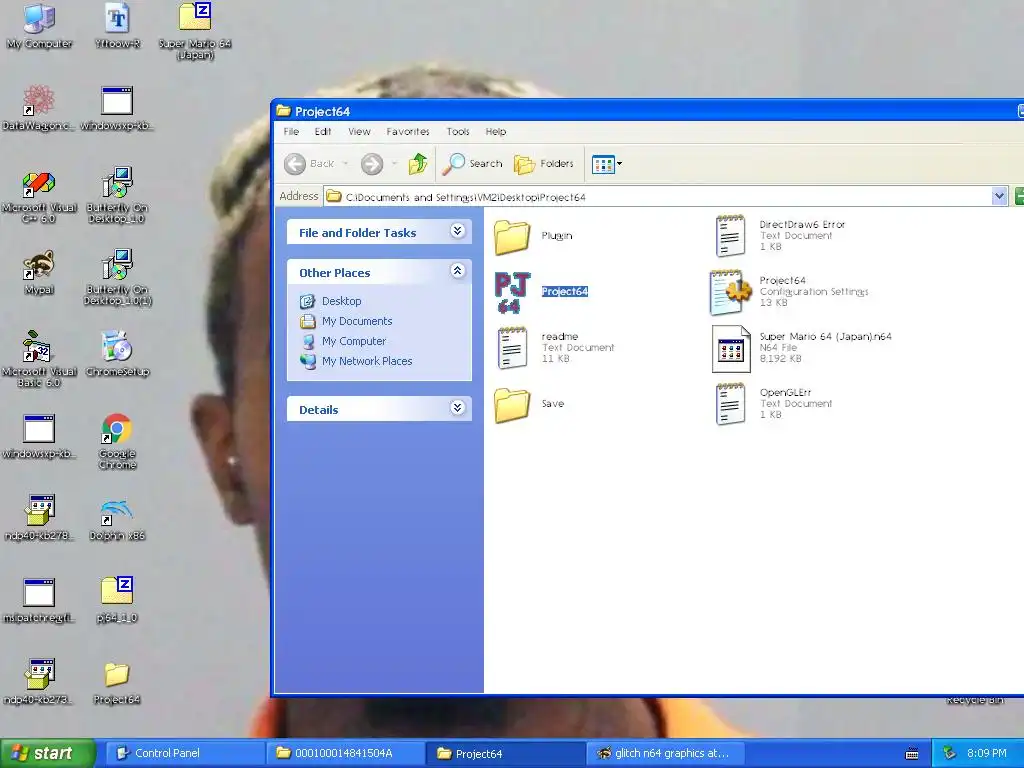
Task: Open the Back history dropdown arrow
Action: (x=345, y=164)
